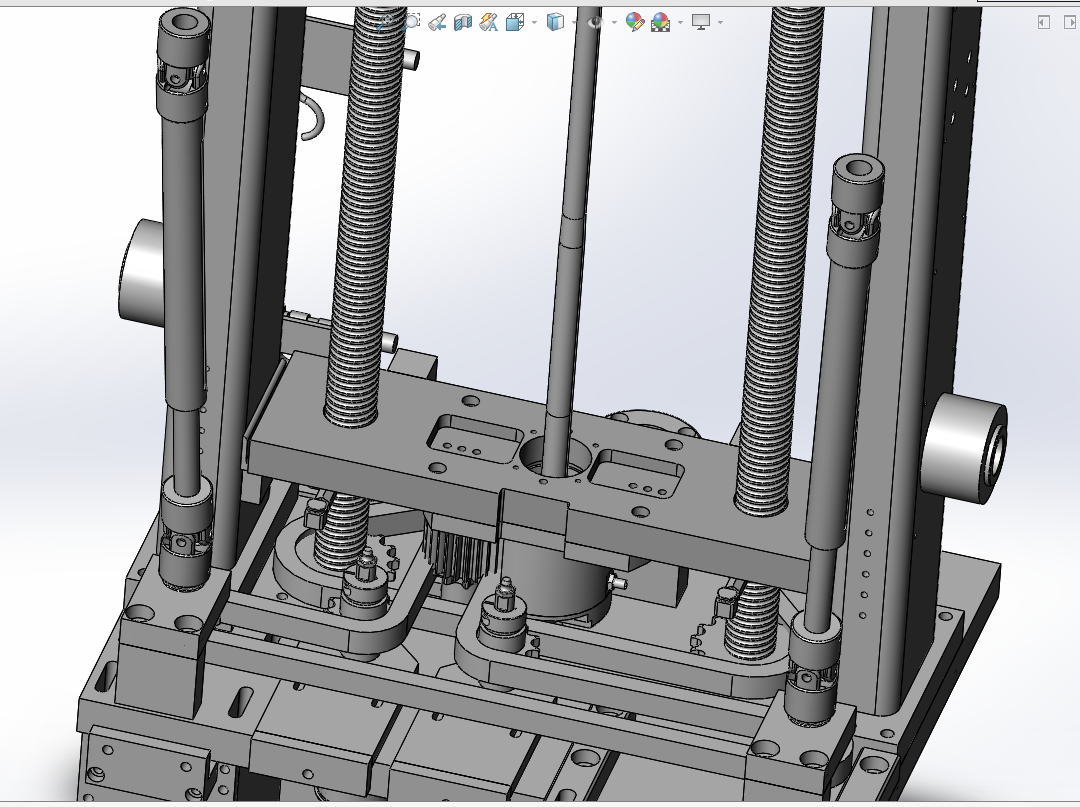Click the View Orientation cube icon
Viewport: 1080px width, 807px height.
point(515,22)
